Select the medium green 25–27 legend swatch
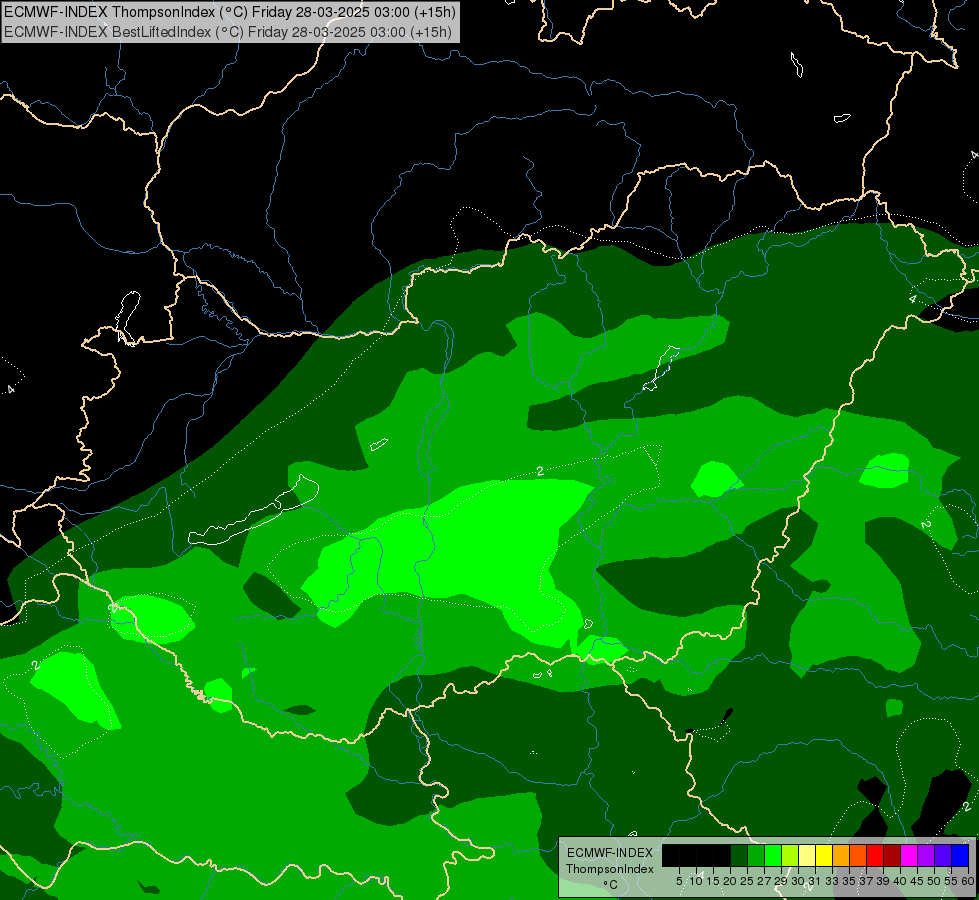 pos(756,855)
